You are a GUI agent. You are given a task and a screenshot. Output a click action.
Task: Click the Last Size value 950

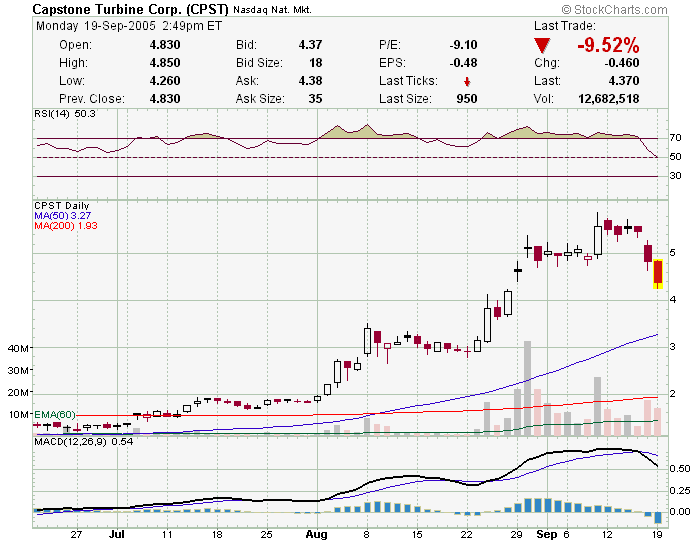[467, 99]
